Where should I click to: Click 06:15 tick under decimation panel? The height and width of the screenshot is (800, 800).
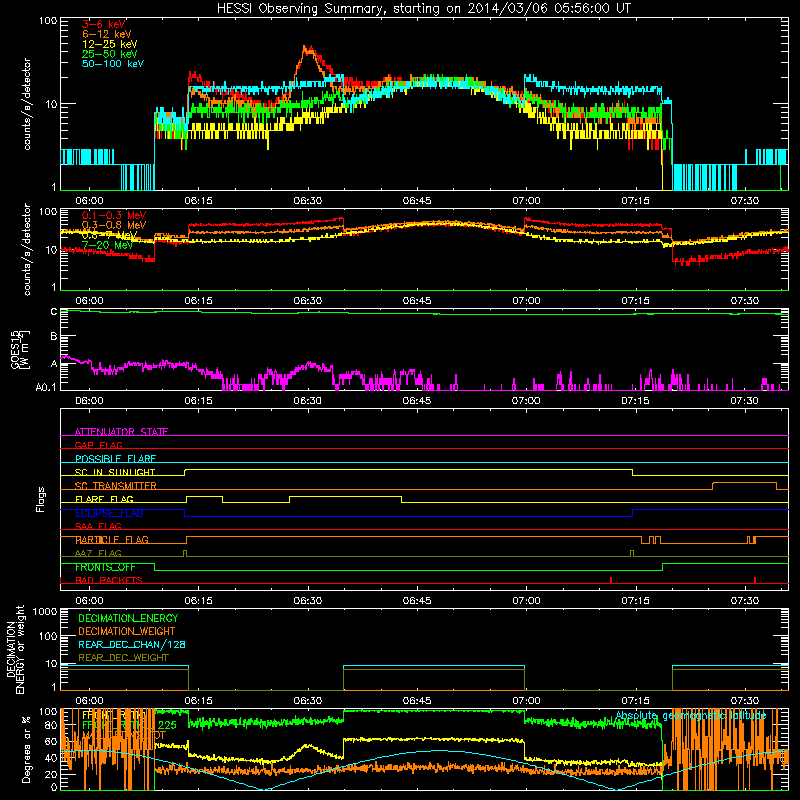[198, 701]
